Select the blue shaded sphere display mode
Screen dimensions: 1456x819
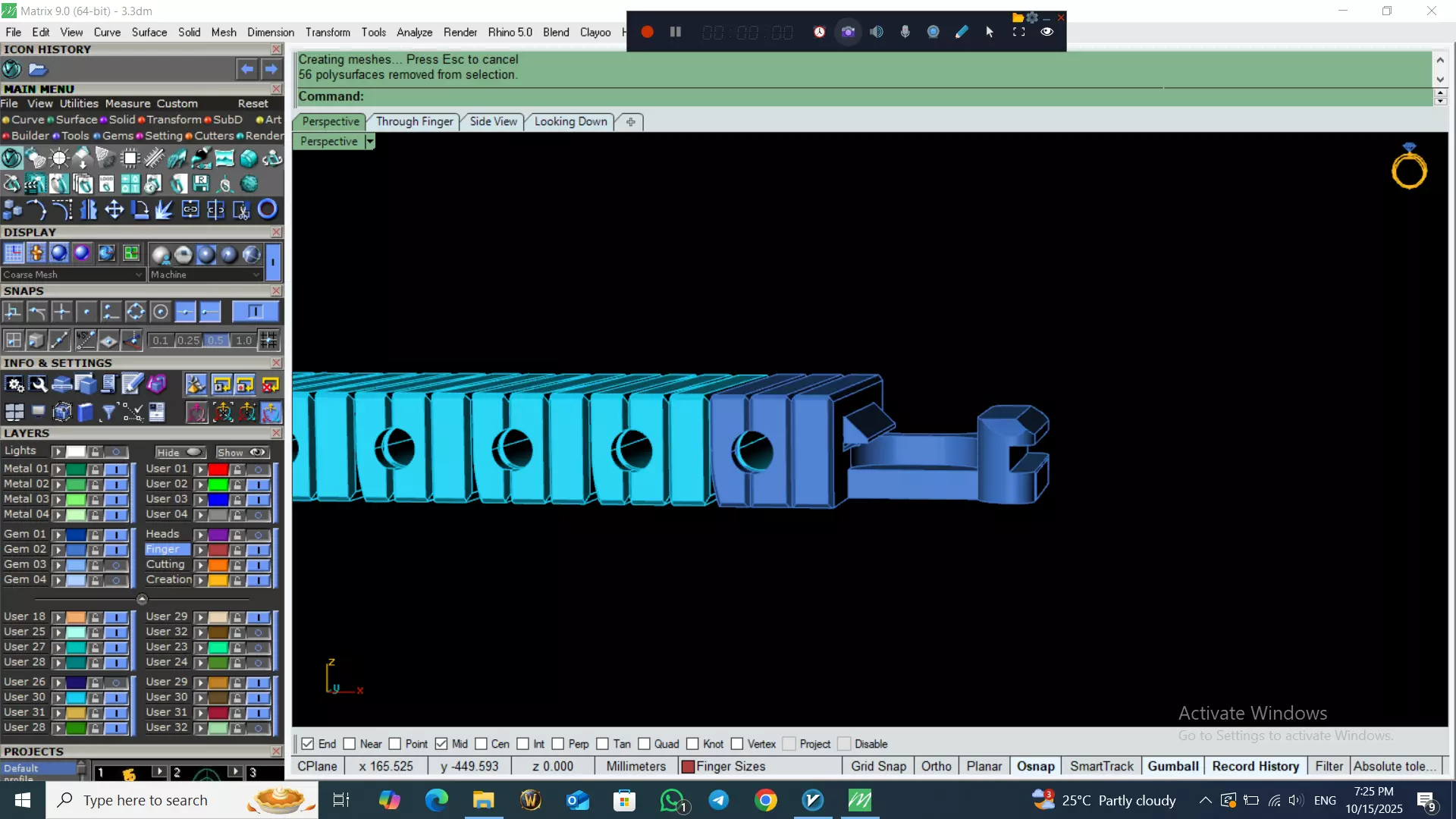click(x=59, y=253)
